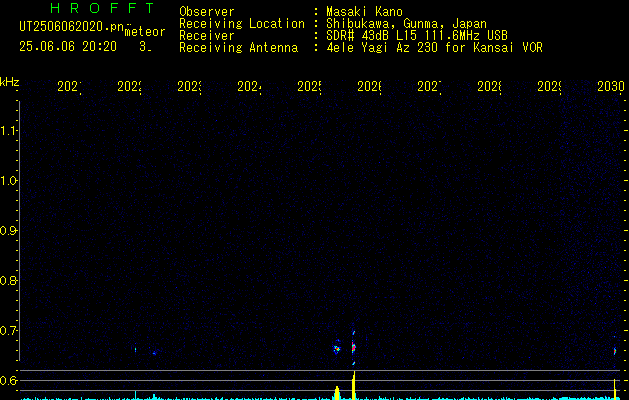Image resolution: width=629 pixels, height=400 pixels.
Task: Click the 2026 time axis label
Action: [x=369, y=87]
